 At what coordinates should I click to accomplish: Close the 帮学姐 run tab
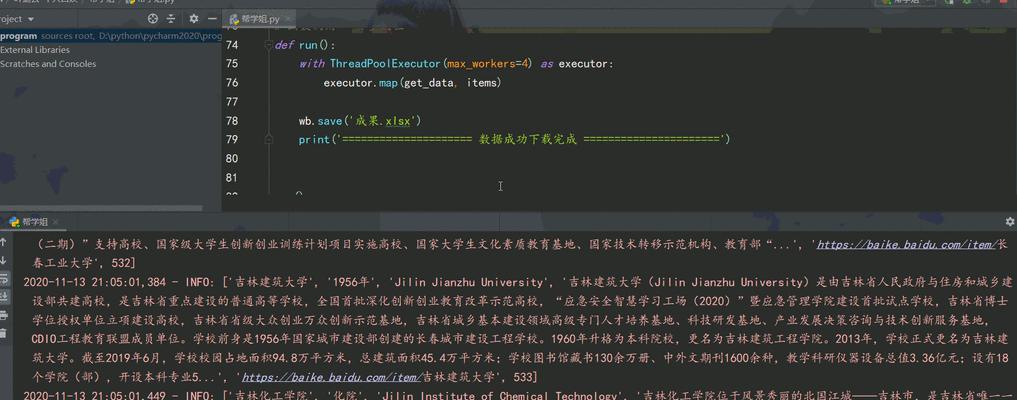pyautogui.click(x=55, y=222)
